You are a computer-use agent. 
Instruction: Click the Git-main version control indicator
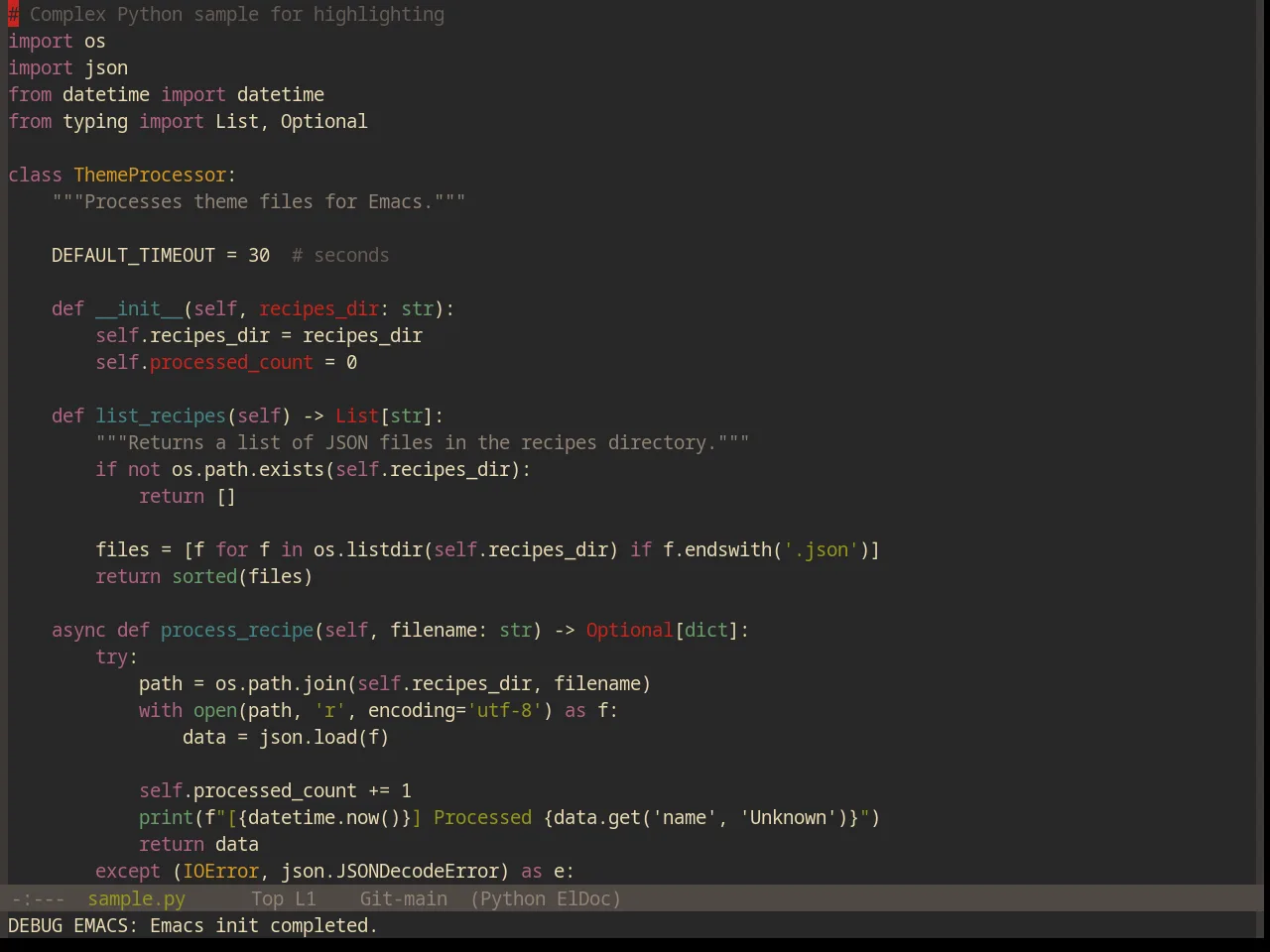[x=403, y=898]
